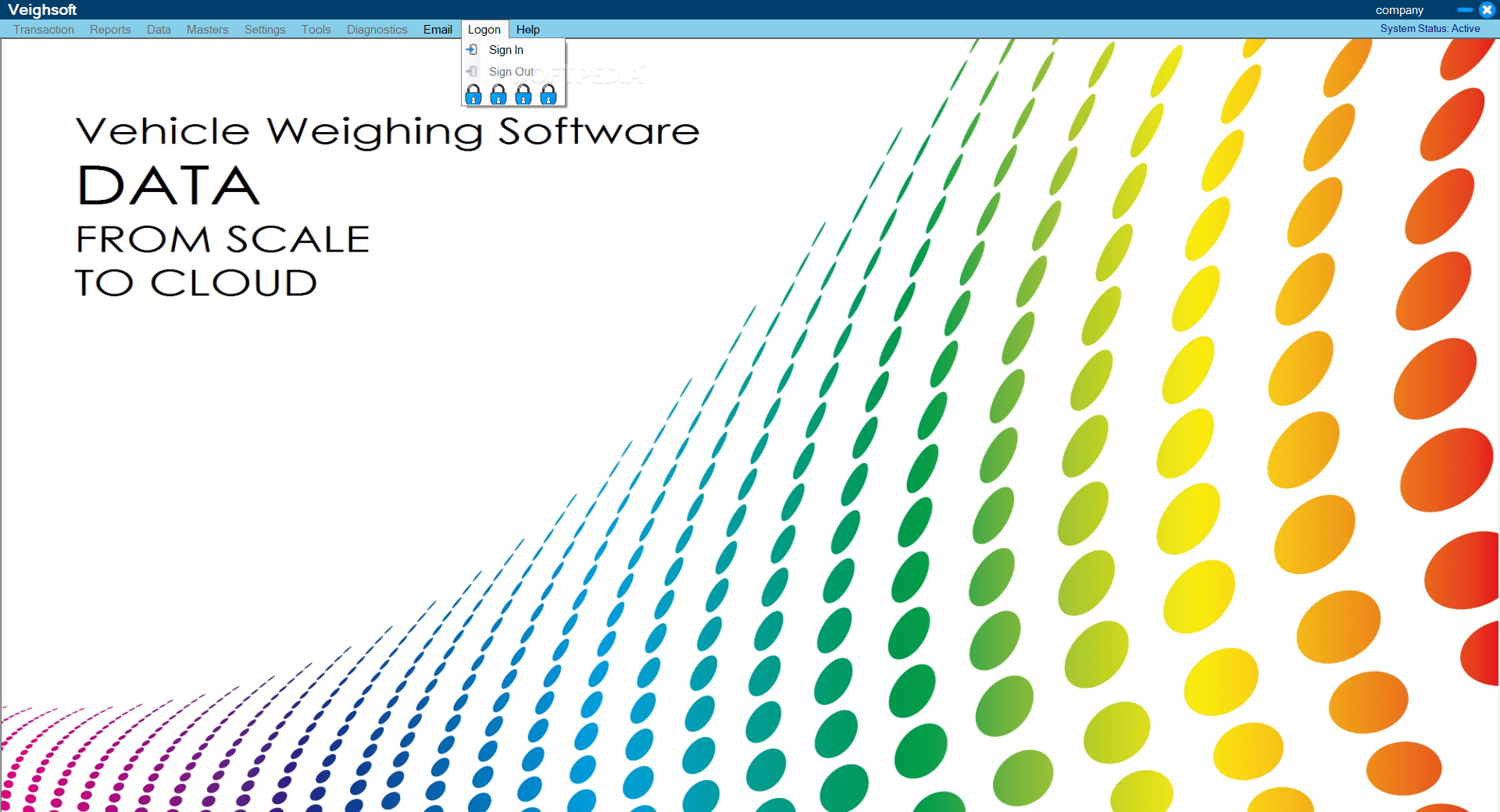Click the 'company' text in title bar
Screen dimensions: 1500x812
(1399, 10)
